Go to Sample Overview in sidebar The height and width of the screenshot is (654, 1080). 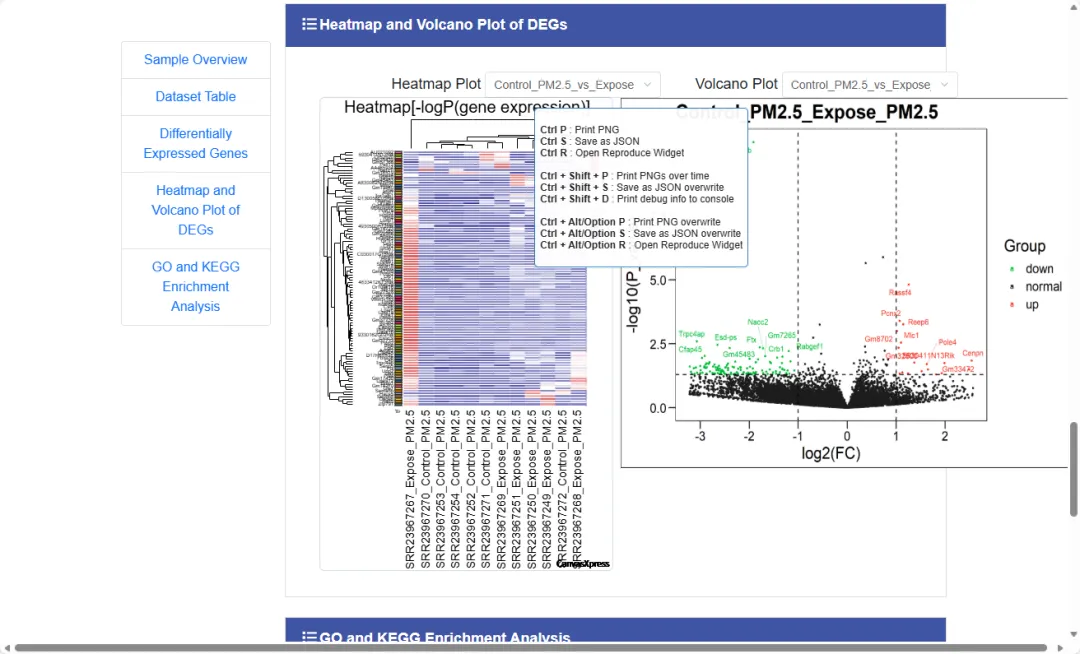(x=196, y=60)
